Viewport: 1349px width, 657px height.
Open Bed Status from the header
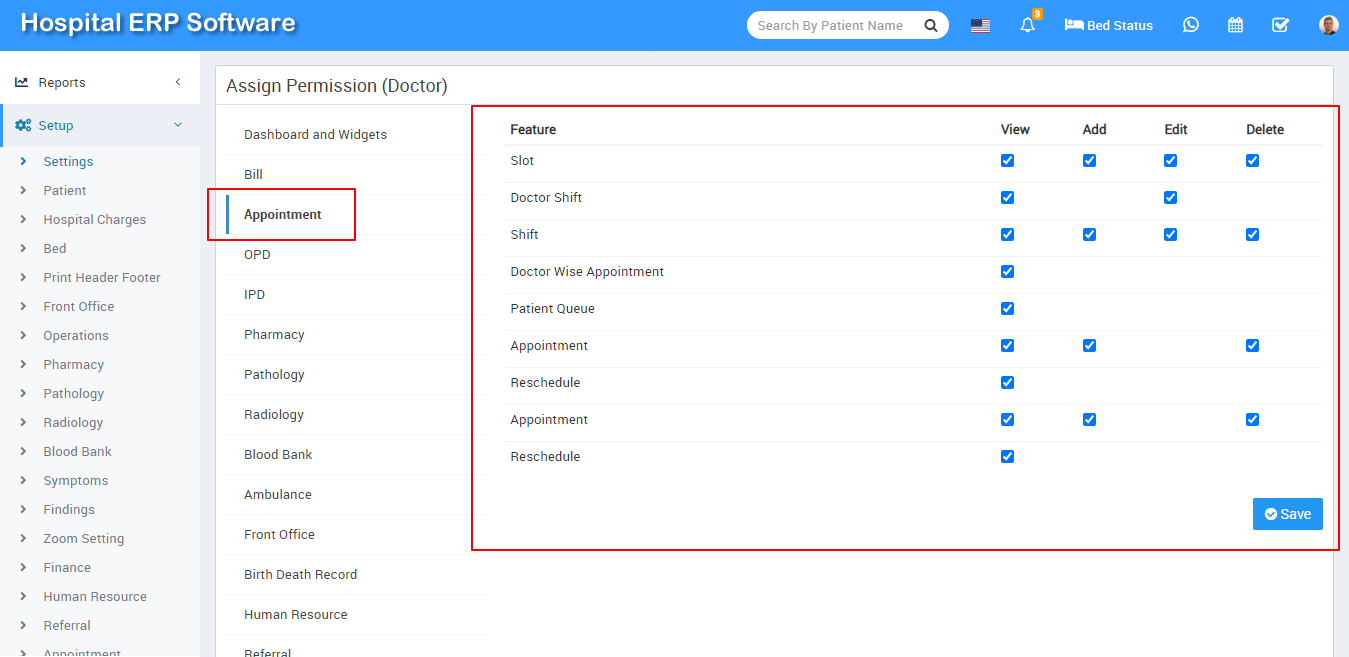pos(1109,25)
